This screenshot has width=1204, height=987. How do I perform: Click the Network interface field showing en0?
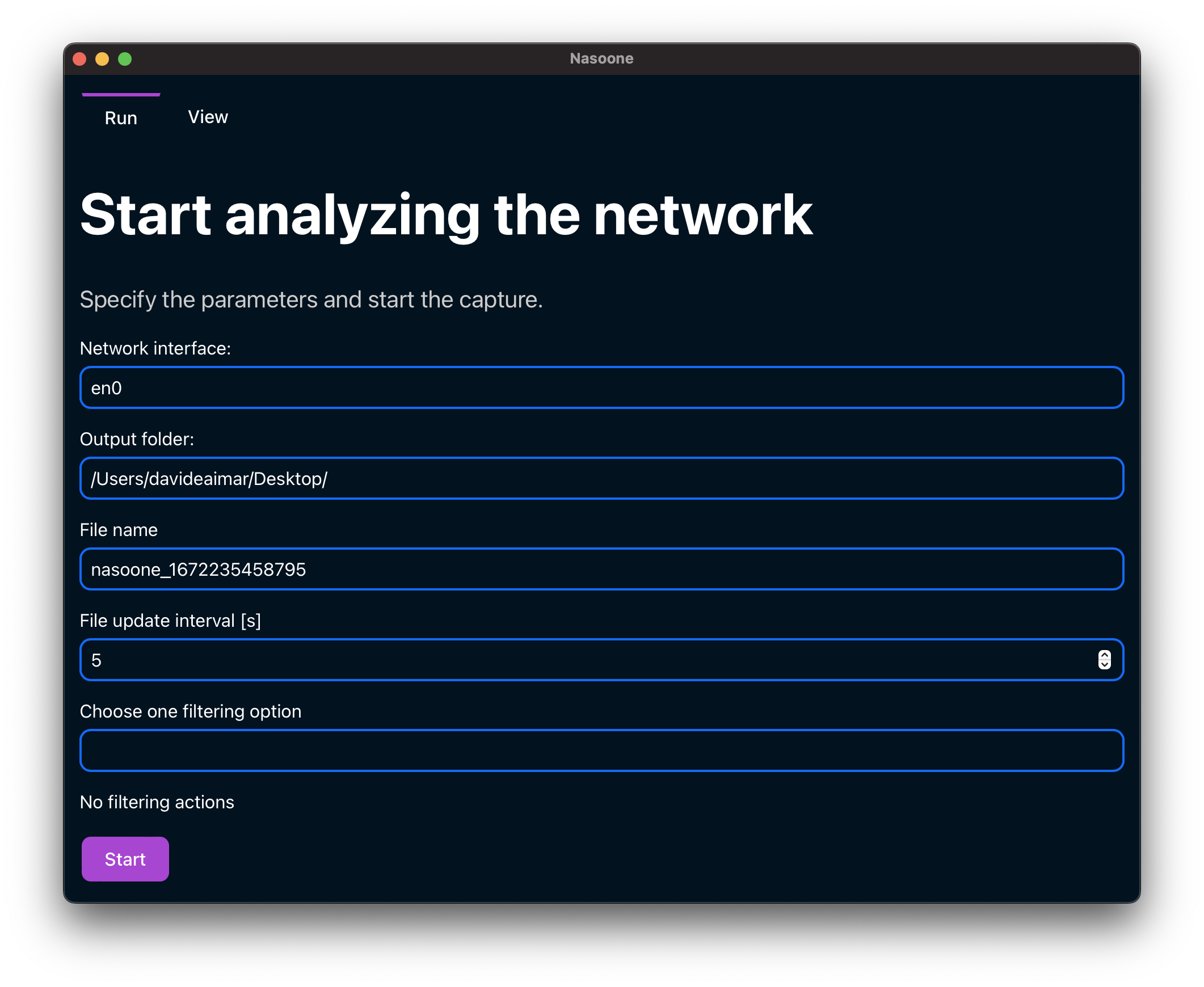click(601, 388)
